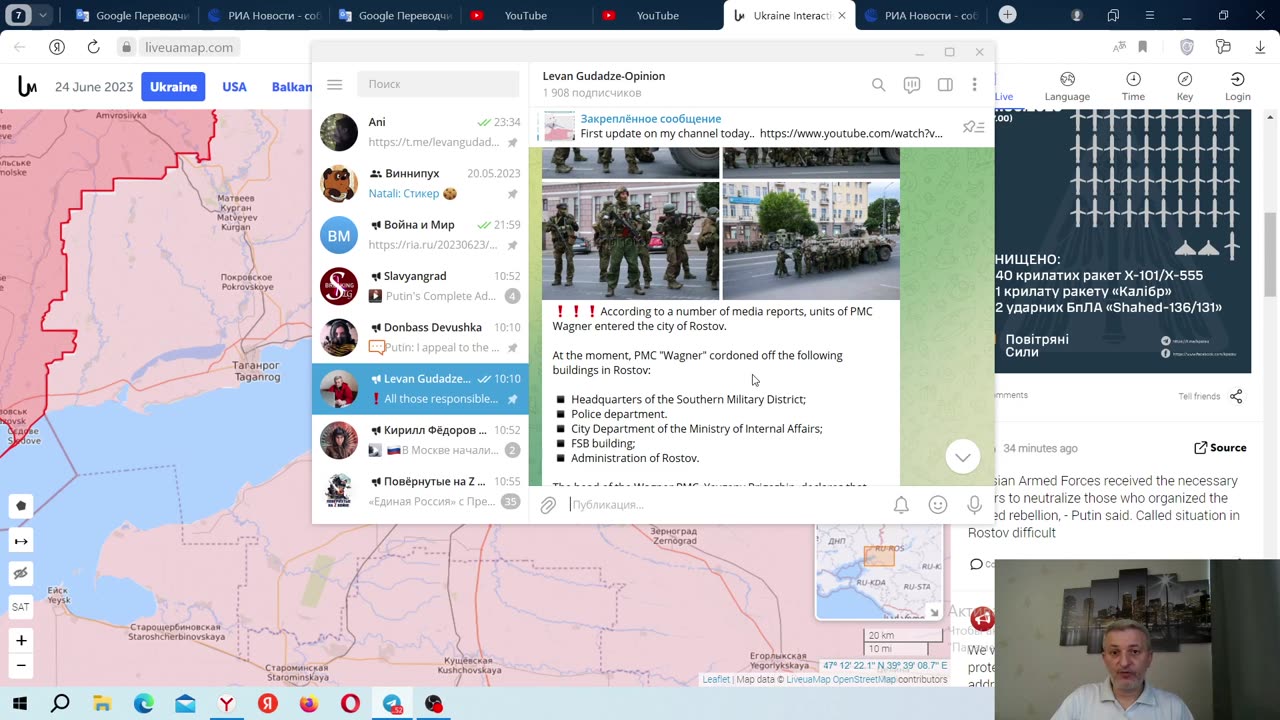
Task: Click the Source link on news item
Action: point(1220,448)
